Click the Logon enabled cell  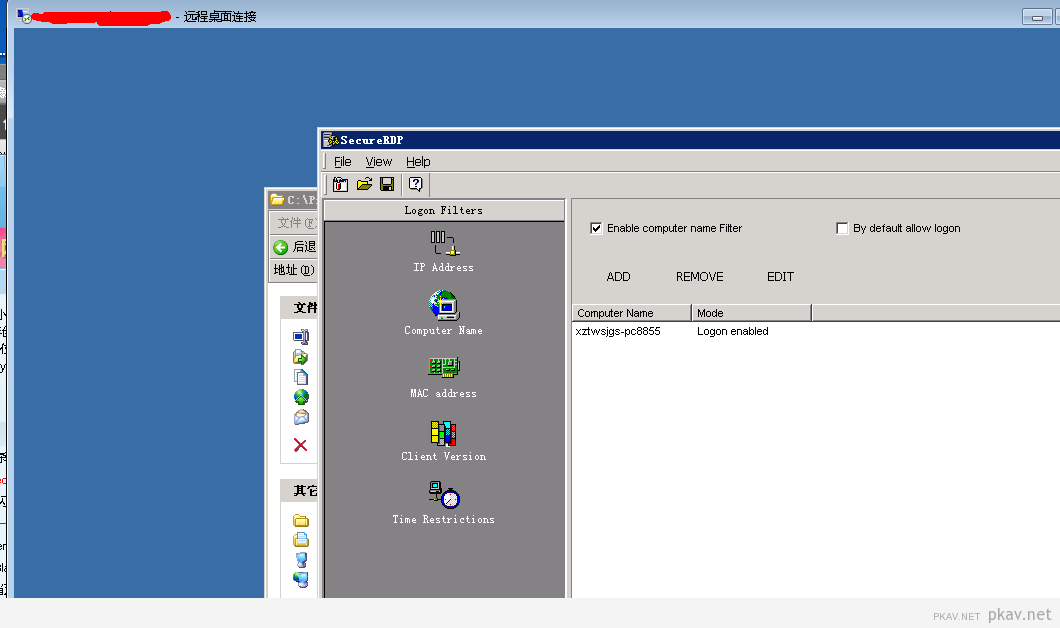pos(733,331)
